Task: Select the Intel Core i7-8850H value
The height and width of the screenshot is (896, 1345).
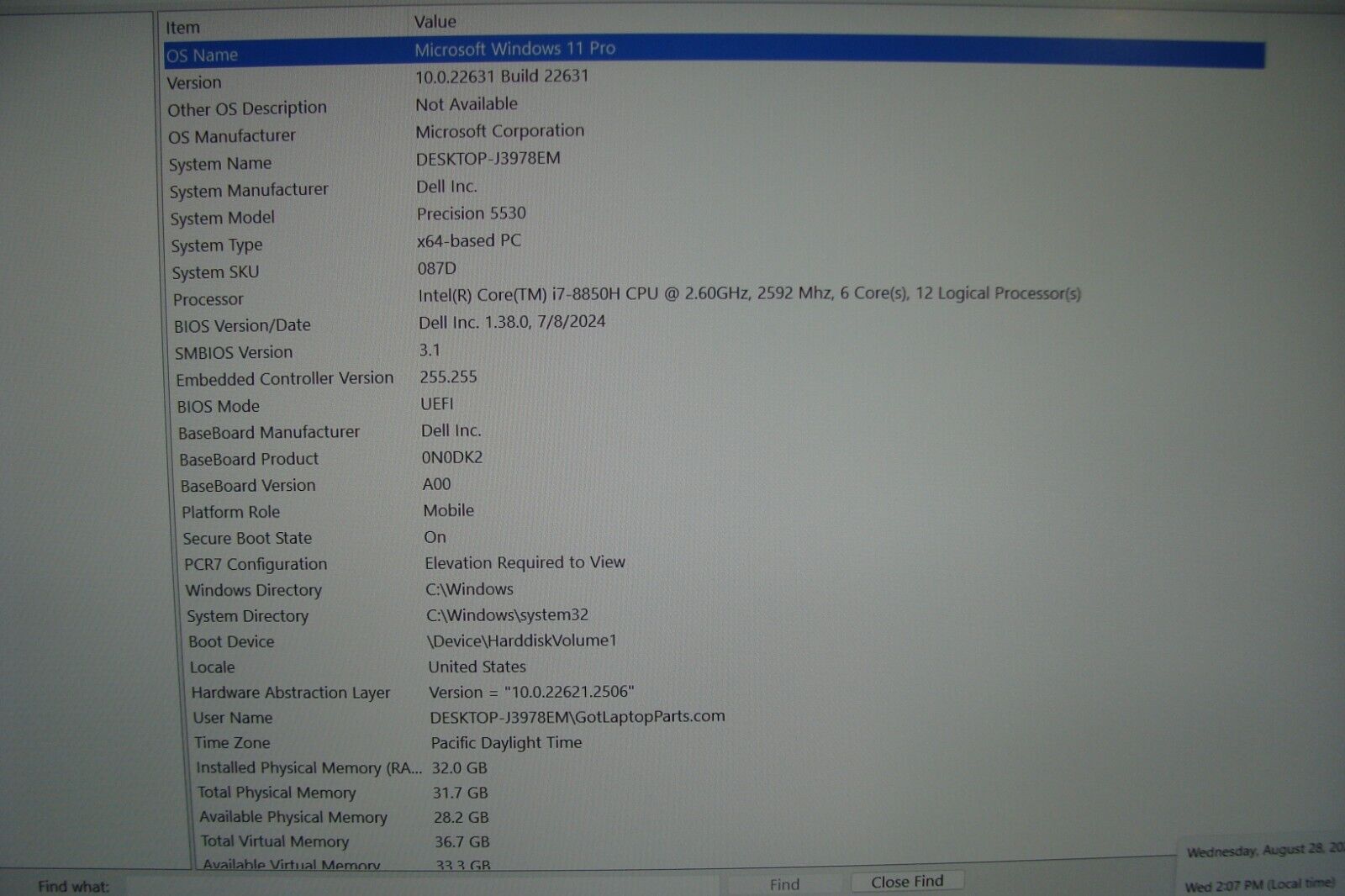Action: coord(749,293)
